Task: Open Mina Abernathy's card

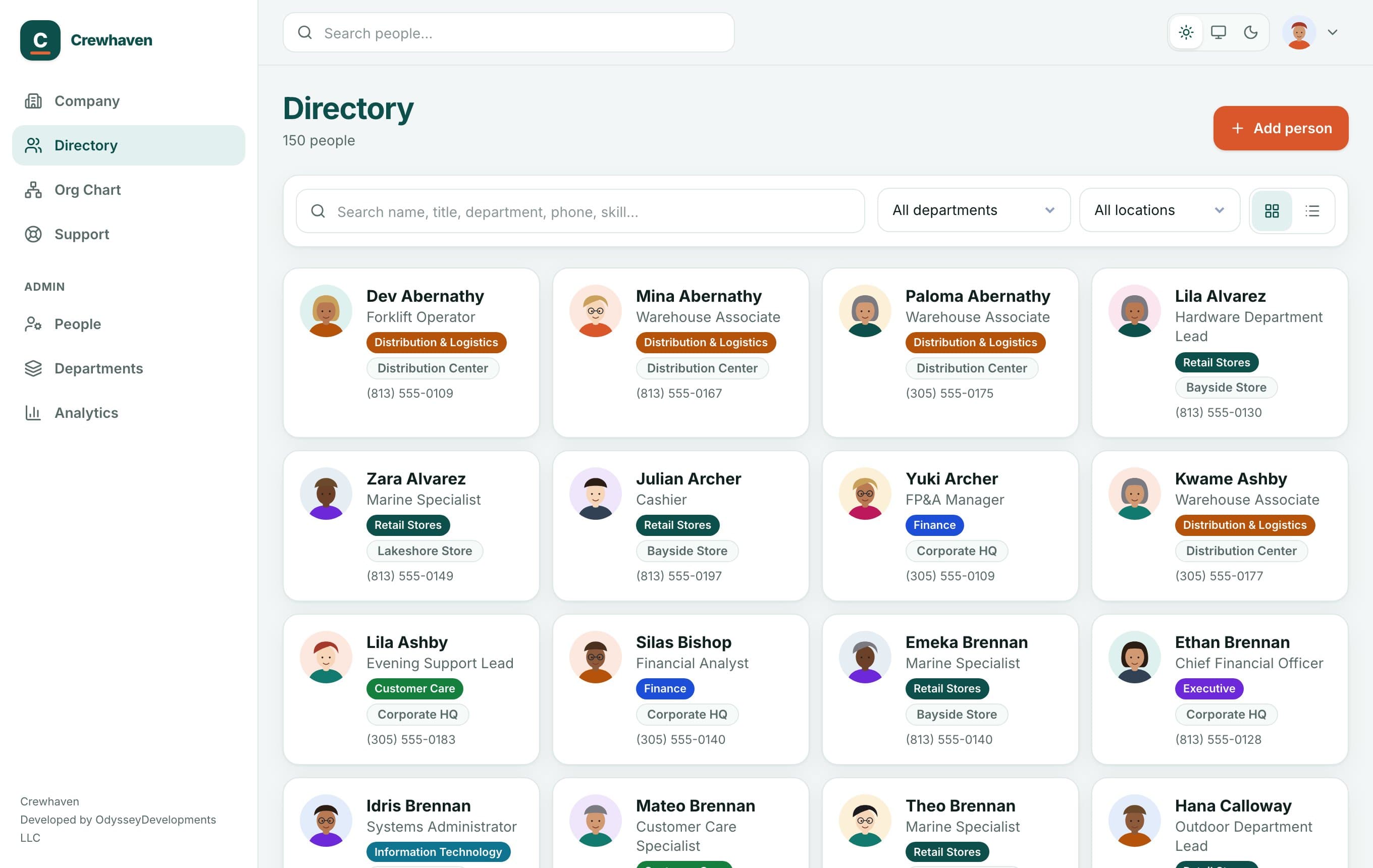Action: coord(681,353)
